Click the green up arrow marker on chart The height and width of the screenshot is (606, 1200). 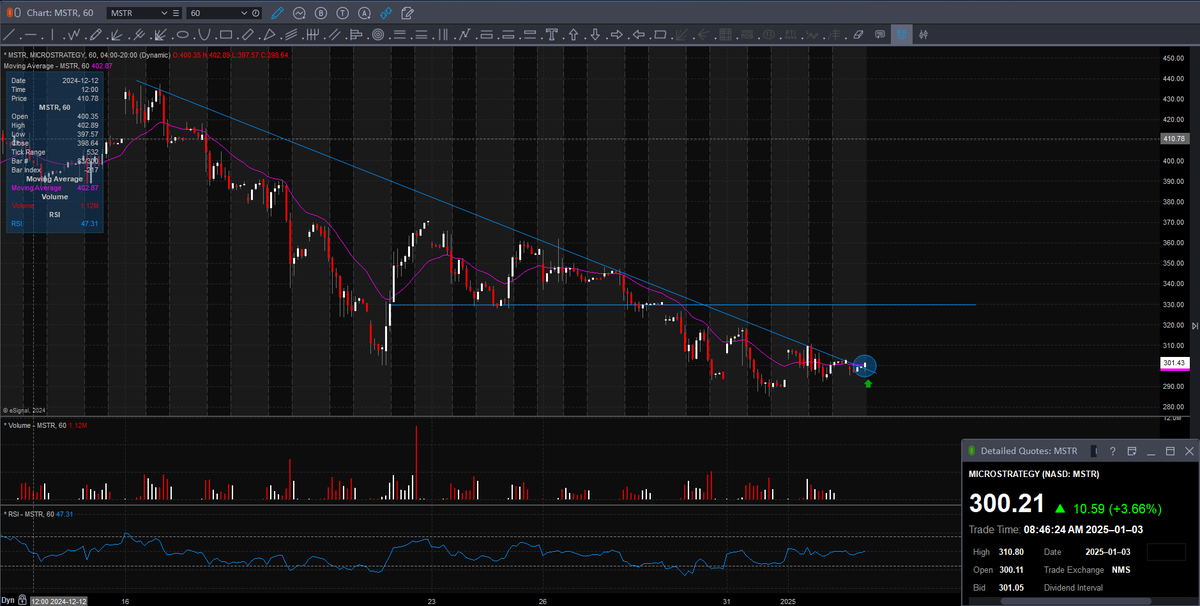[x=867, y=382]
